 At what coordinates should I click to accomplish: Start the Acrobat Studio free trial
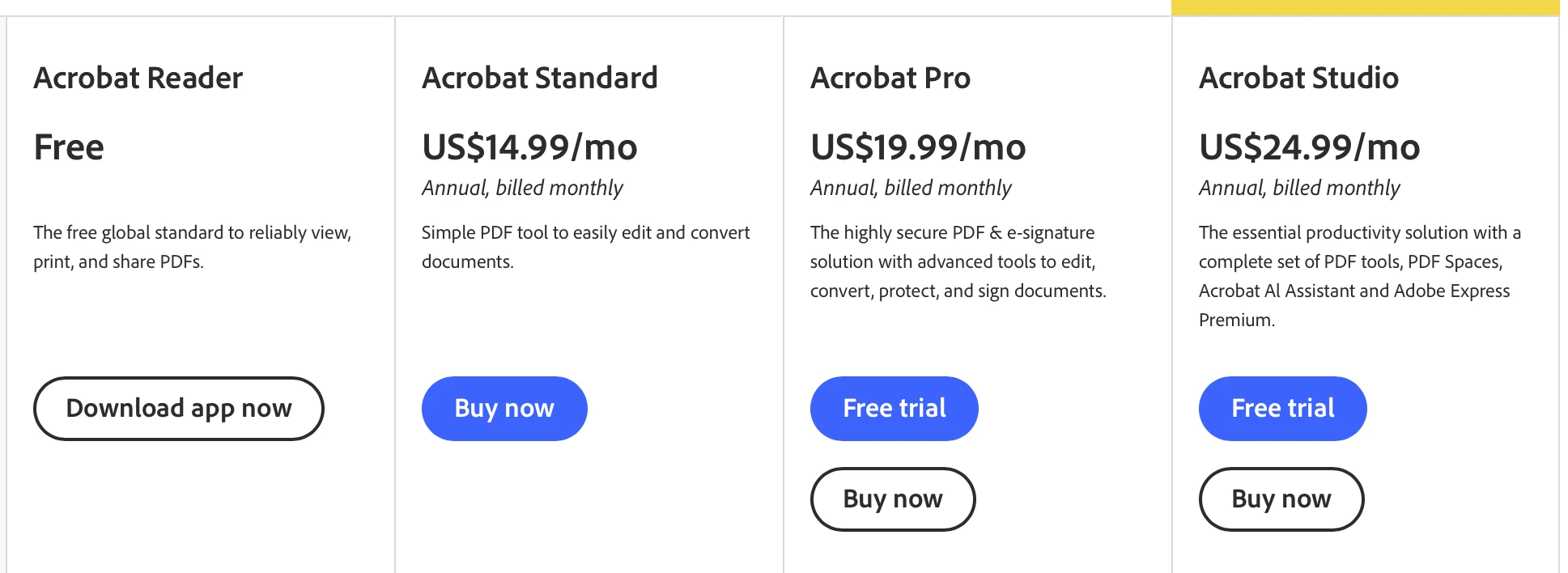click(1282, 409)
